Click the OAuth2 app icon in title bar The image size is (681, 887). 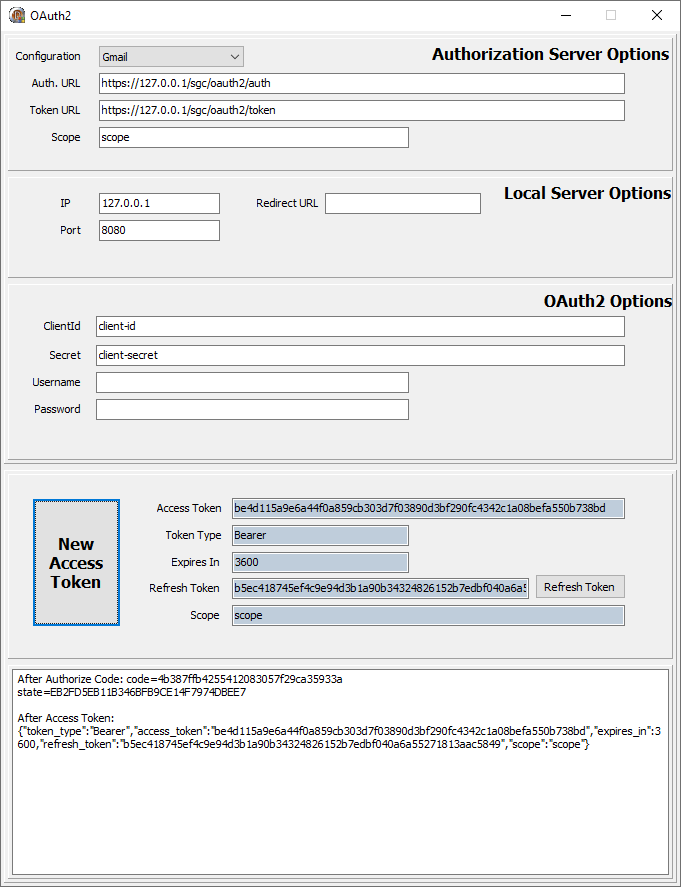pyautogui.click(x=17, y=15)
